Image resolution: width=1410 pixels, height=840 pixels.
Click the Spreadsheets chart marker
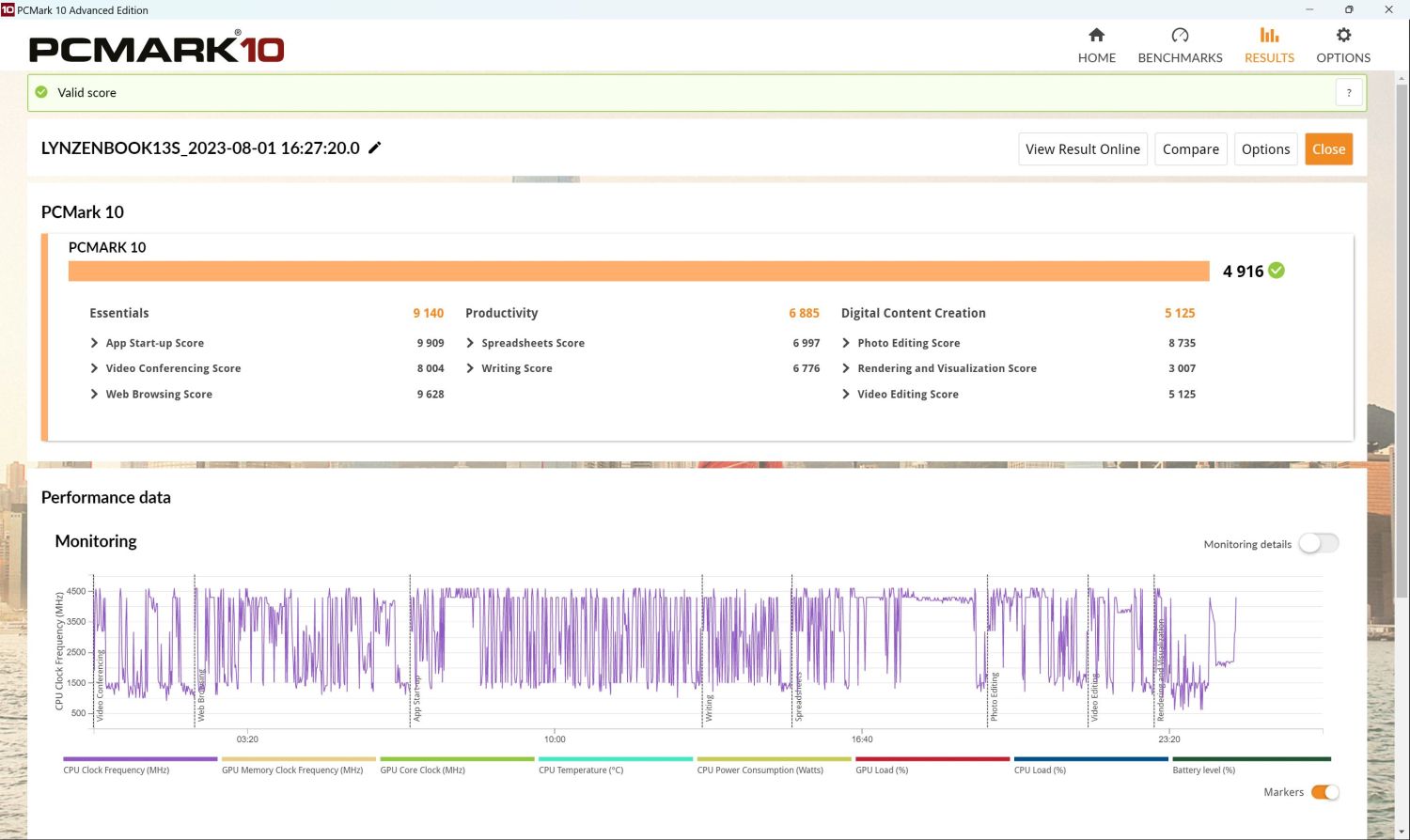pos(798,696)
